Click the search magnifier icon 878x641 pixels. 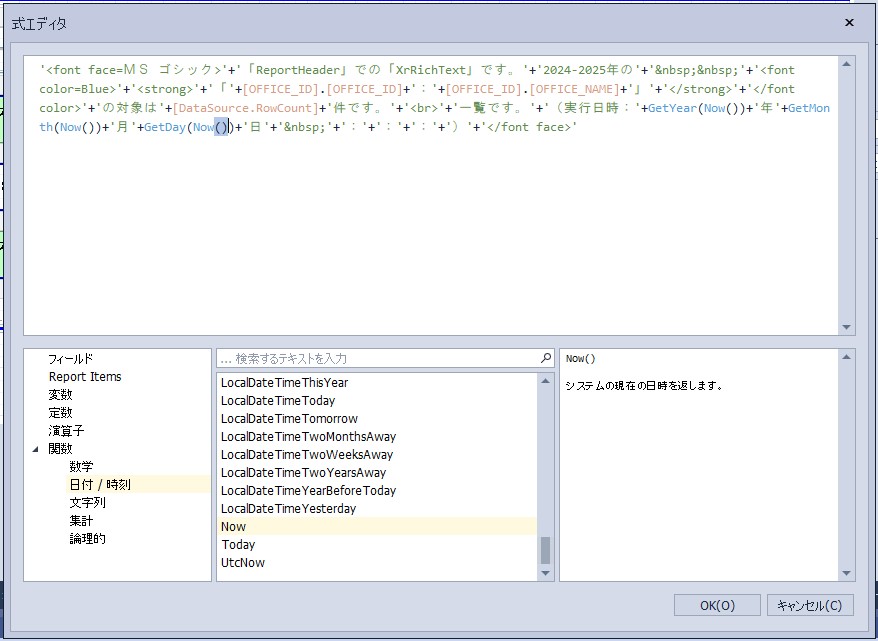545,358
